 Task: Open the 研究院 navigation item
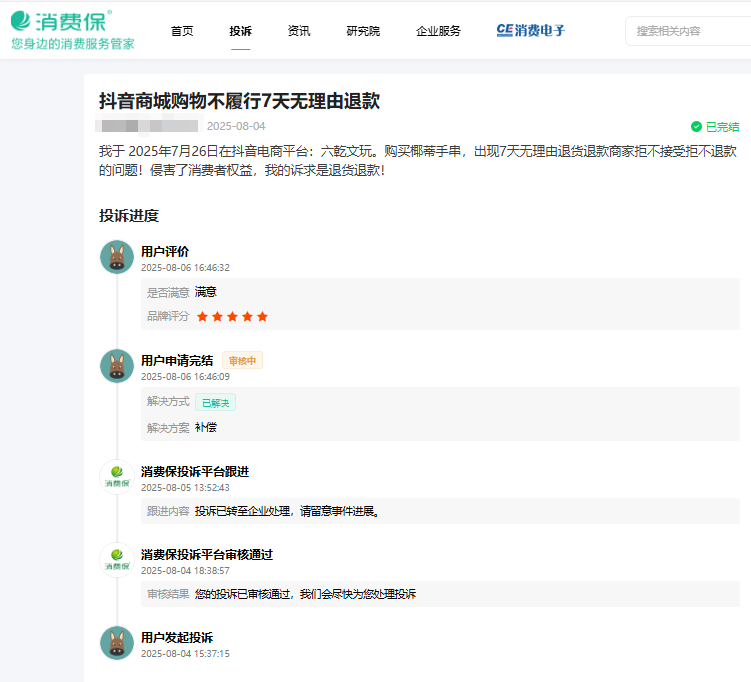click(363, 31)
